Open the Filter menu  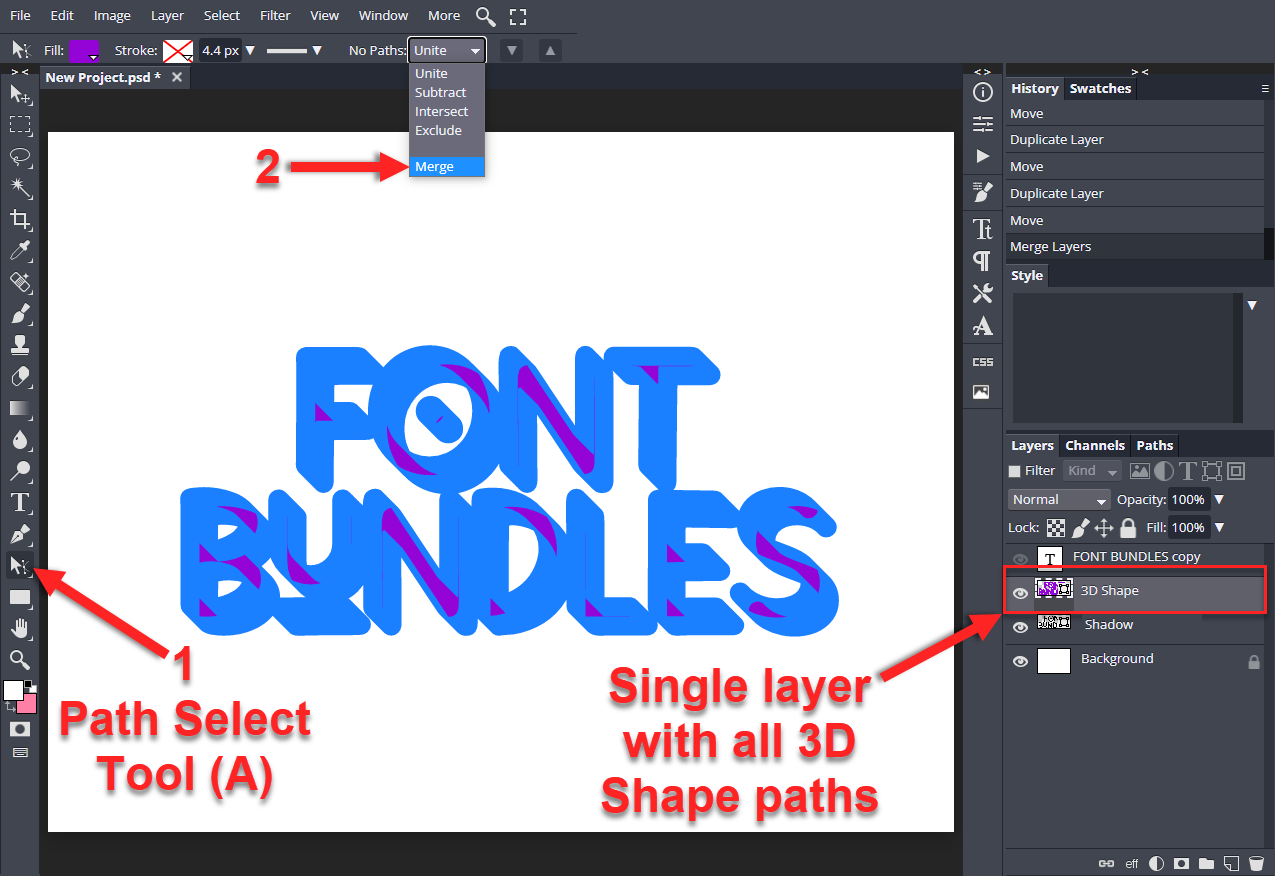click(275, 15)
